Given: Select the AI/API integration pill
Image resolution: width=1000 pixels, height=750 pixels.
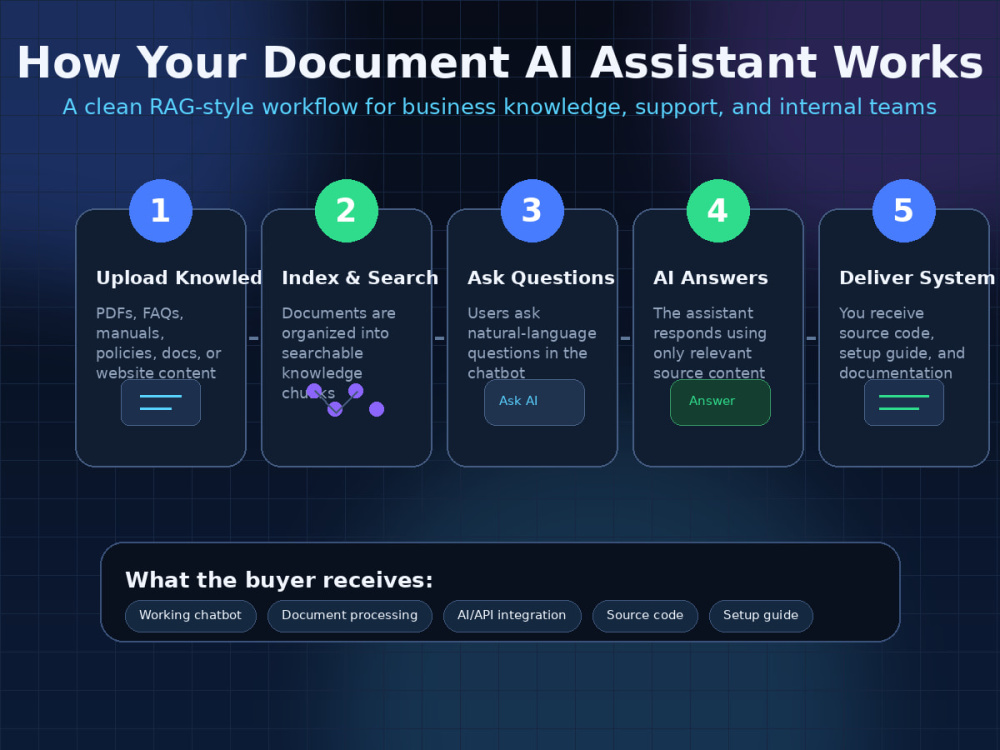Looking at the screenshot, I should click(512, 616).
